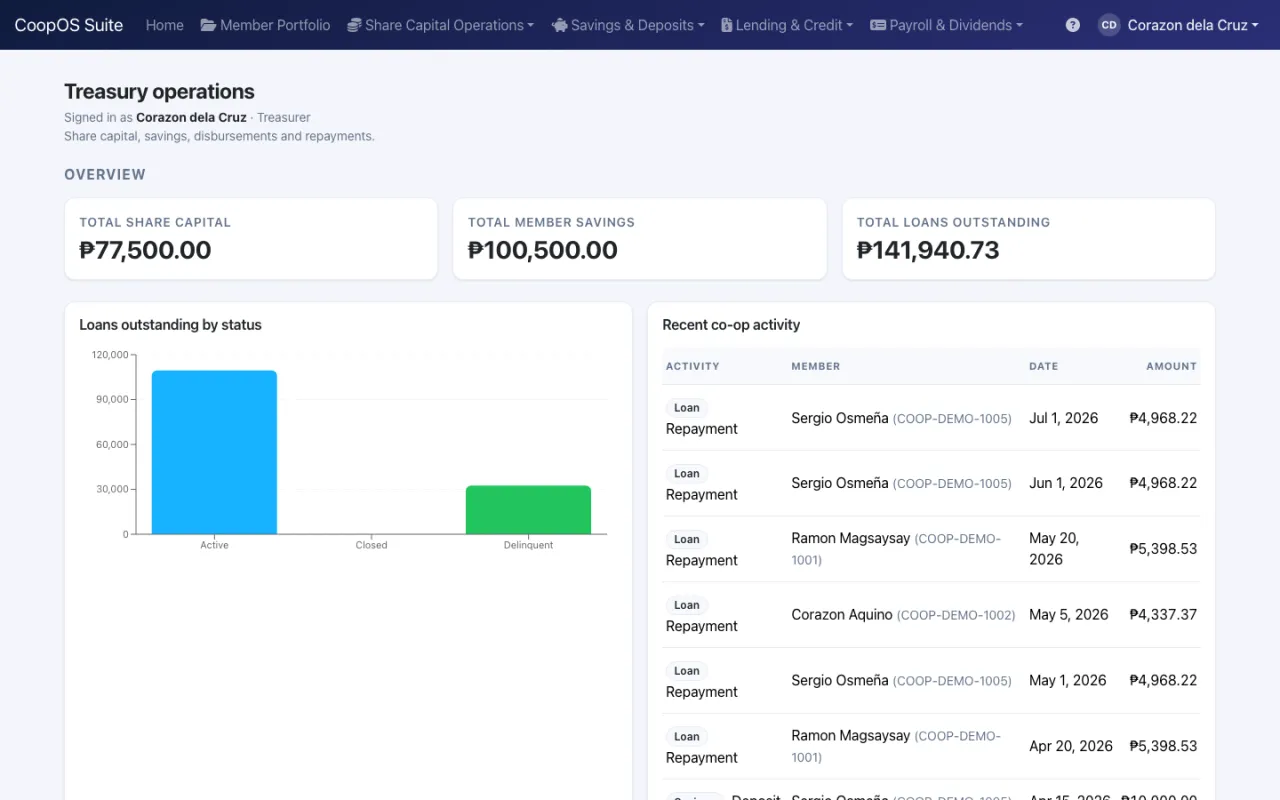The width and height of the screenshot is (1280, 800).
Task: Click the folder icon beside Member Portfolio
Action: (x=208, y=25)
